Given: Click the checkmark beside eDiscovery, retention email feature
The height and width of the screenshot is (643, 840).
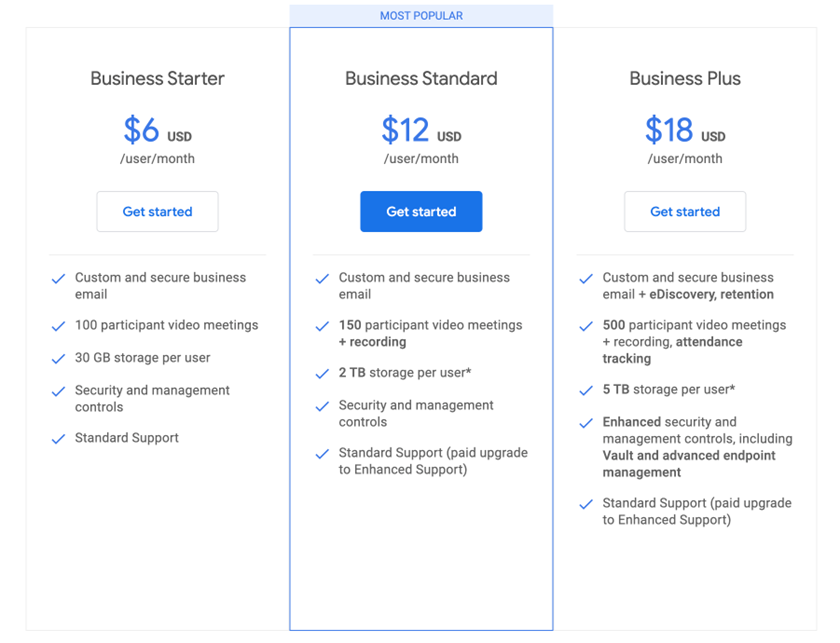Looking at the screenshot, I should pos(586,279).
